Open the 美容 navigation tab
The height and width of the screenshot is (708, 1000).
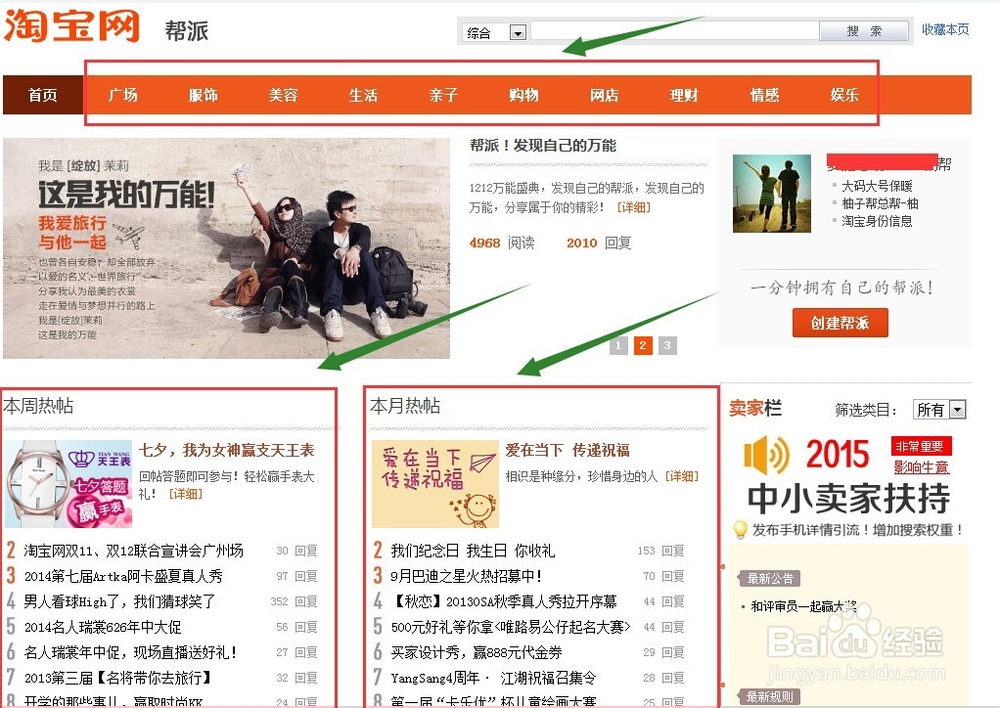(283, 95)
